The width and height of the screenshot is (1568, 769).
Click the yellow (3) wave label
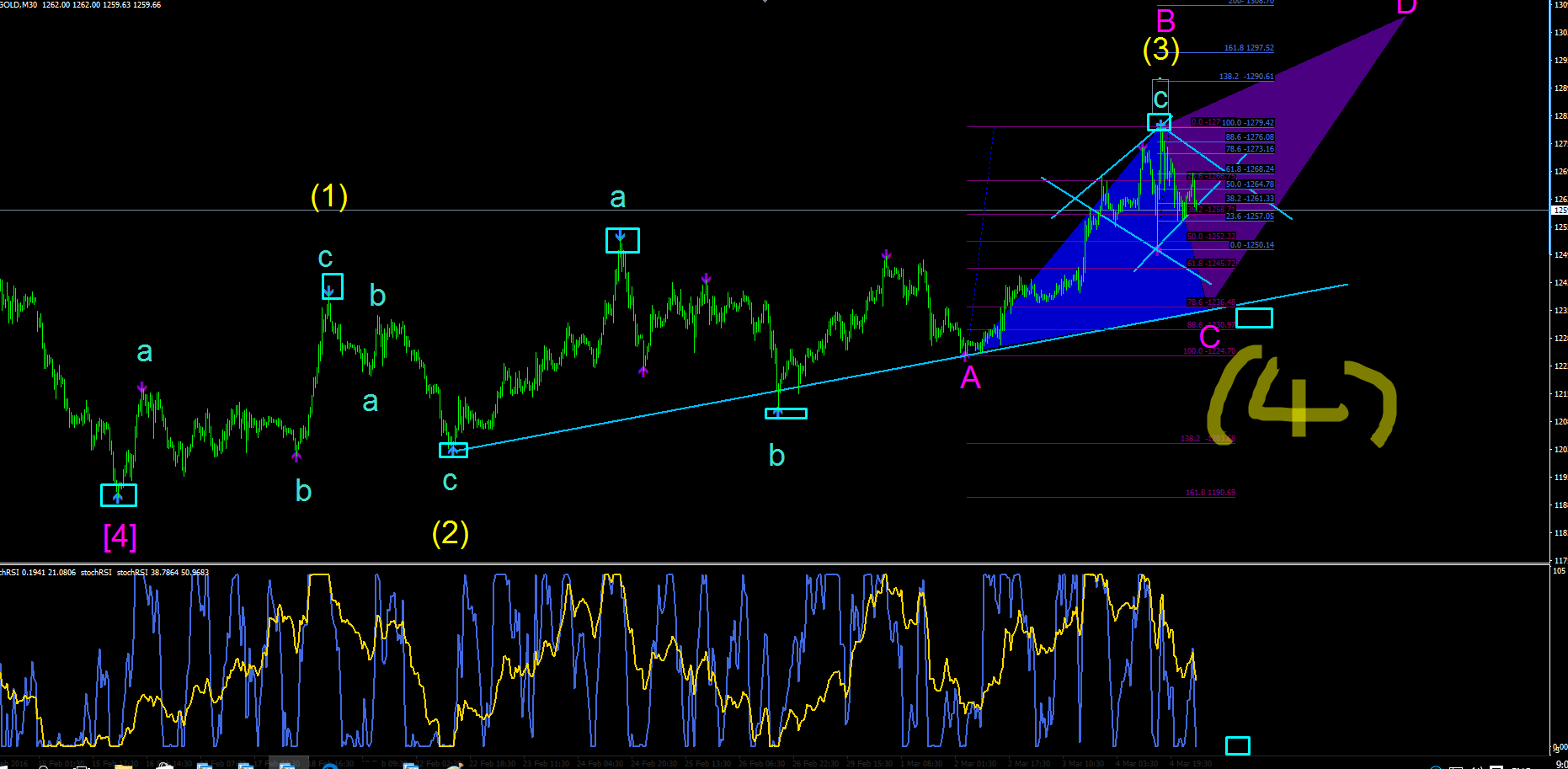(x=1160, y=49)
